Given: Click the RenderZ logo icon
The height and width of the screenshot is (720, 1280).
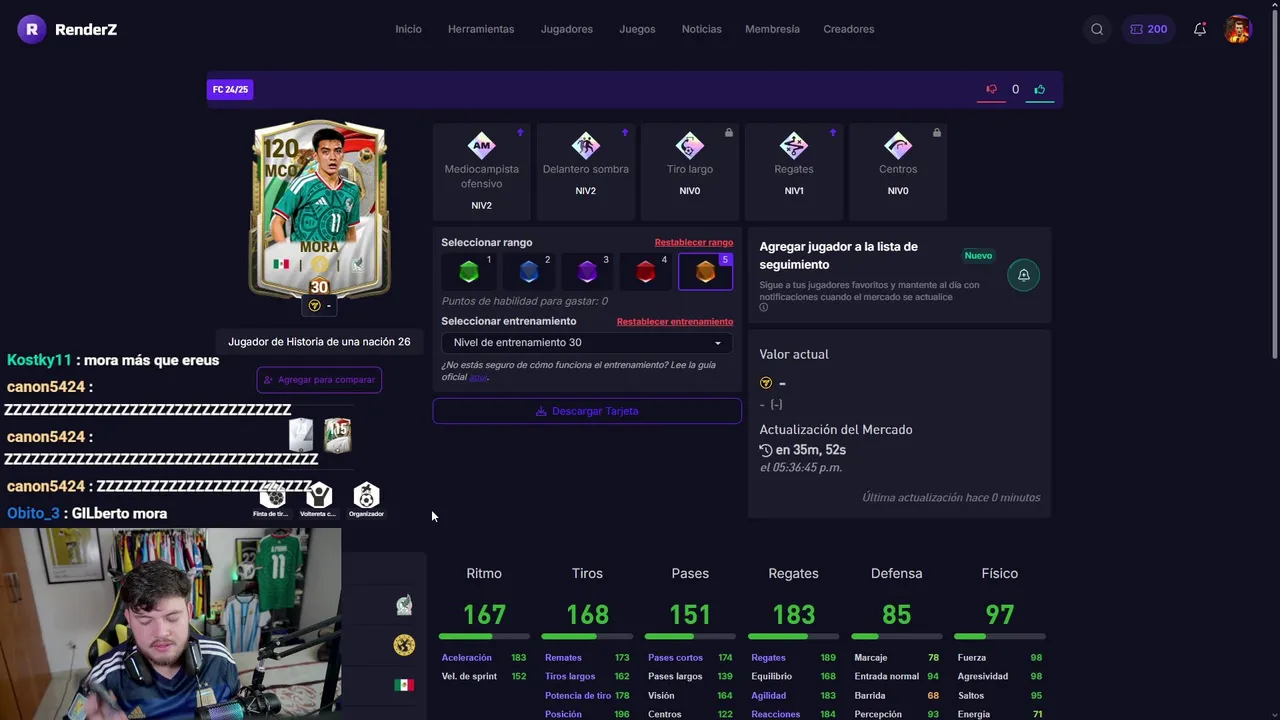Looking at the screenshot, I should coord(32,29).
